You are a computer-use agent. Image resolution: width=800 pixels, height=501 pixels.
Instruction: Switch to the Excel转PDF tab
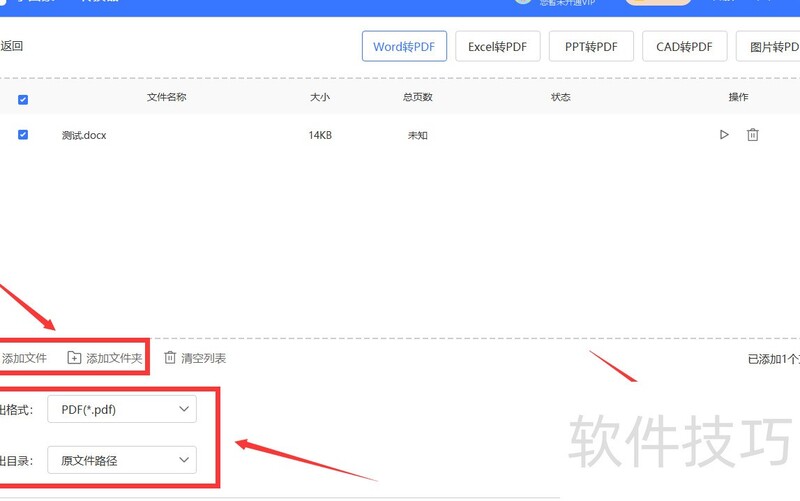pyautogui.click(x=498, y=47)
